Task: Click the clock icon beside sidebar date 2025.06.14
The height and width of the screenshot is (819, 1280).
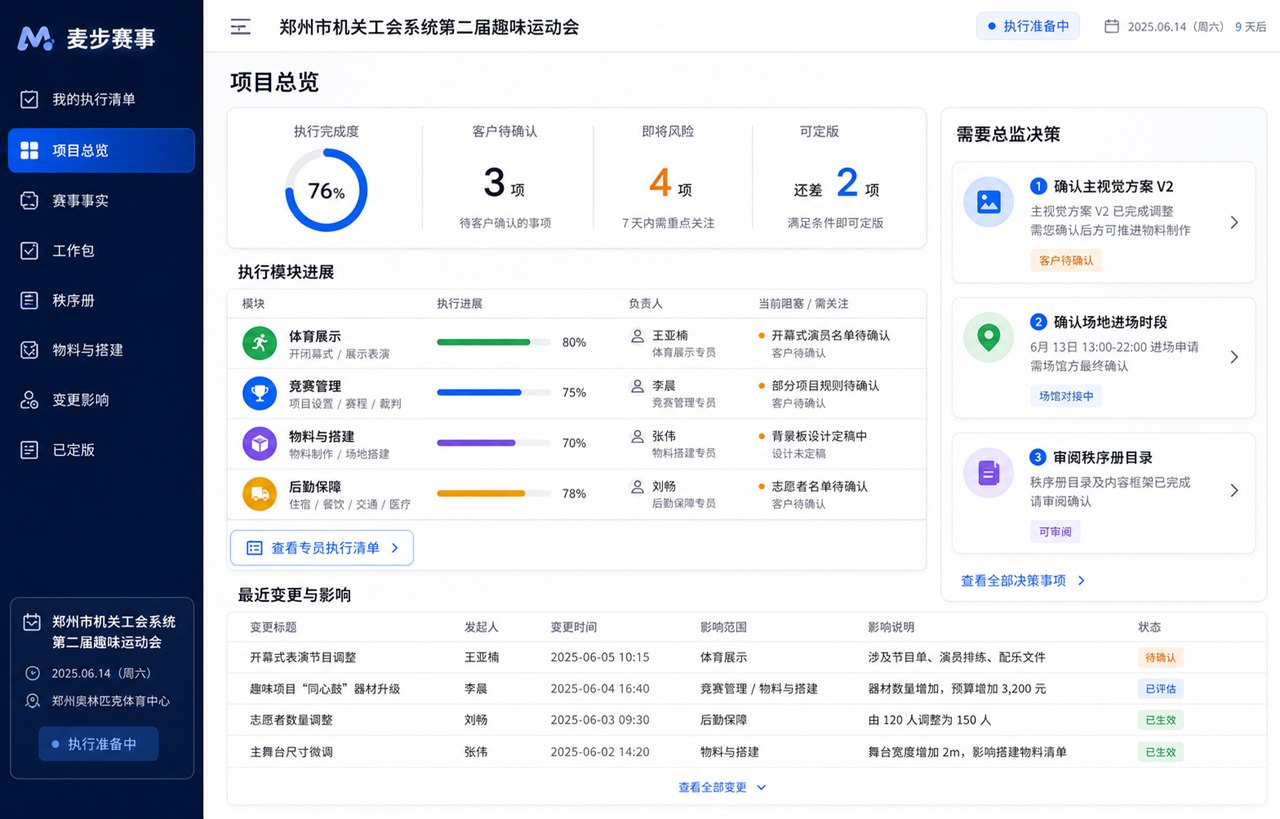Action: click(32, 673)
